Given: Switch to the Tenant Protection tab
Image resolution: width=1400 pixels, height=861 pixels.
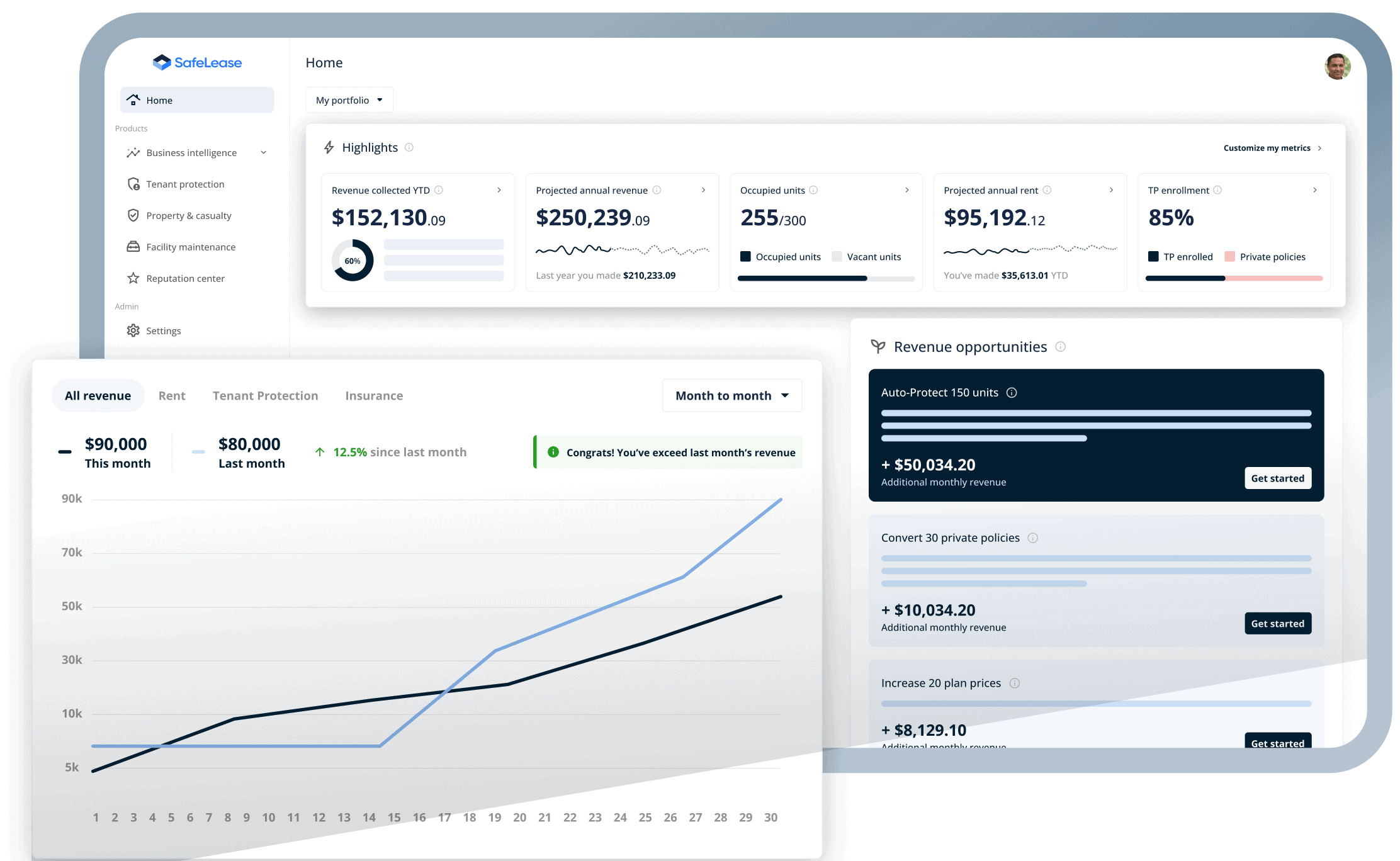Looking at the screenshot, I should click(265, 395).
